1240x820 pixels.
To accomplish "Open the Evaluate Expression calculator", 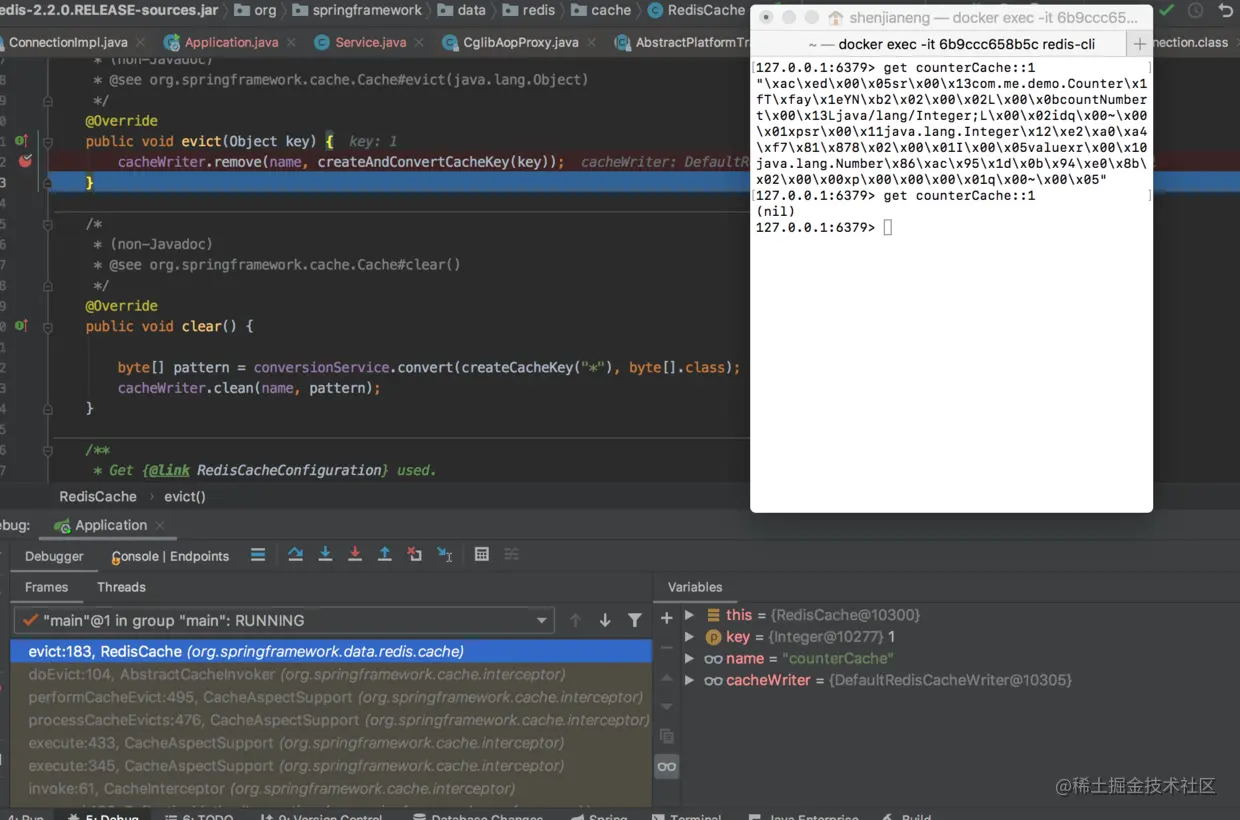I will coord(482,554).
